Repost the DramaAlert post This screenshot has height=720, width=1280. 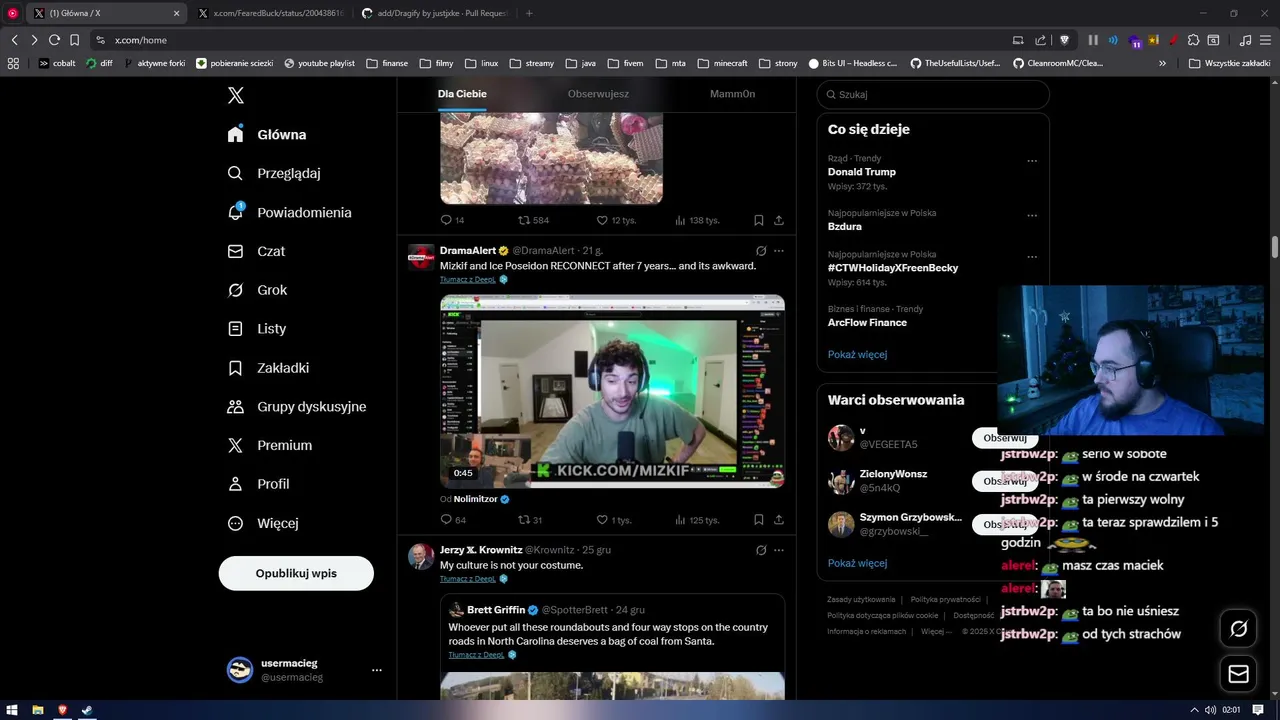click(530, 520)
